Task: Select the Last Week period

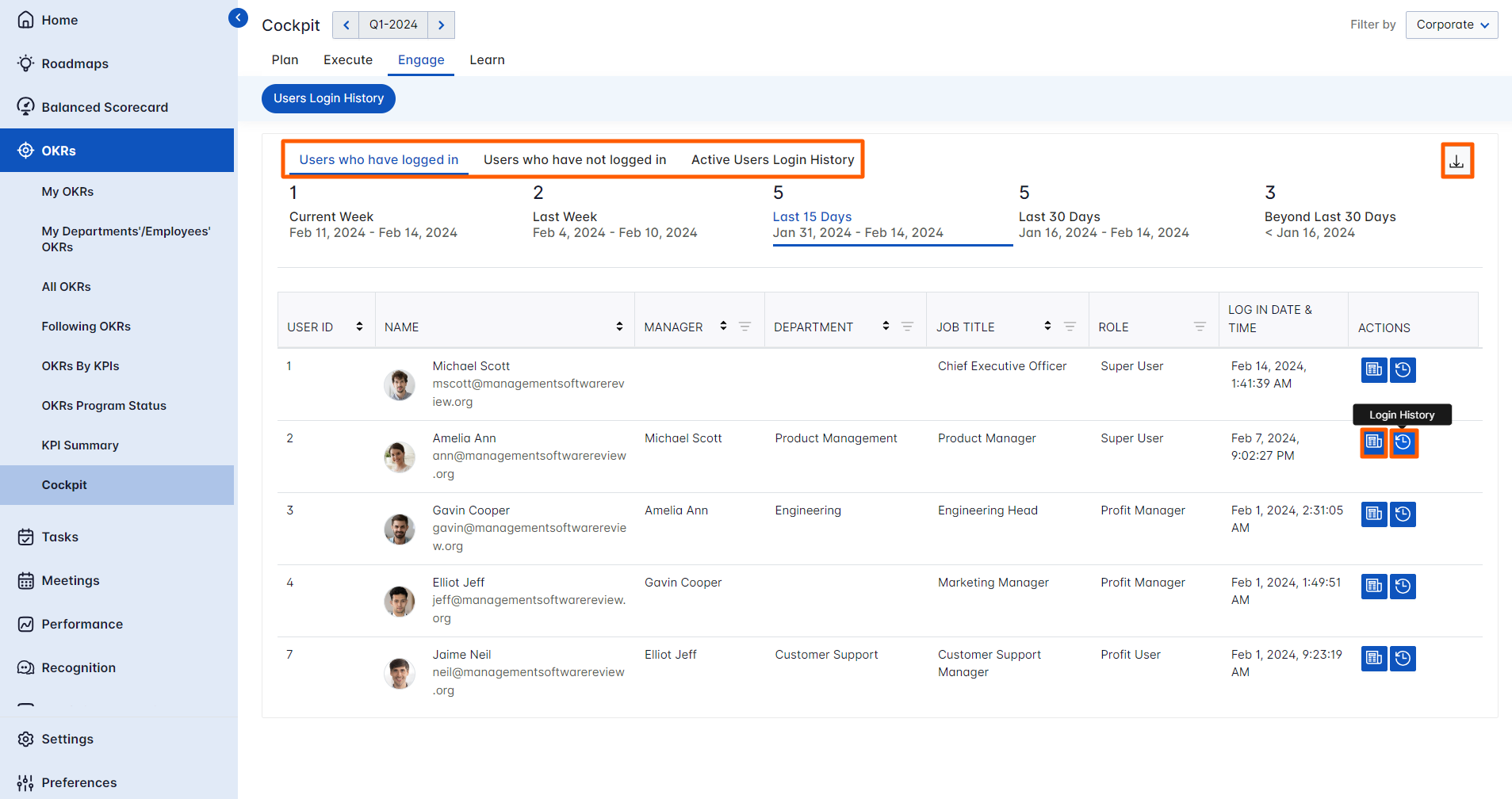Action: click(614, 213)
